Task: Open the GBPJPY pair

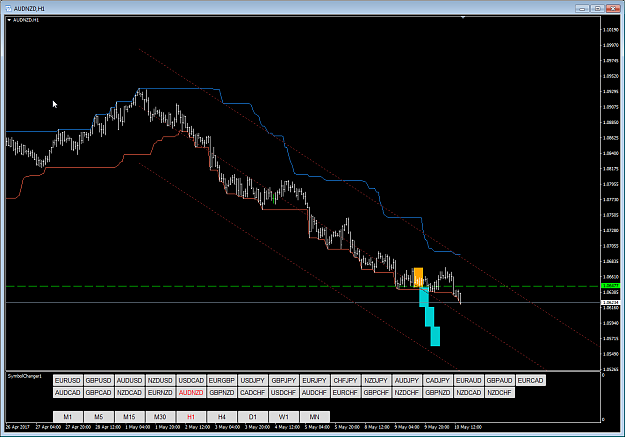Action: (x=283, y=380)
